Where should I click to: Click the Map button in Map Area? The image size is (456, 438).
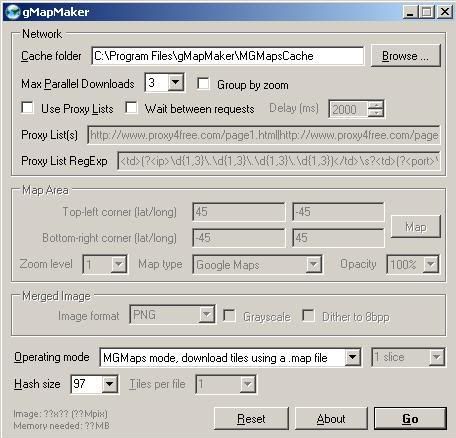pos(416,227)
